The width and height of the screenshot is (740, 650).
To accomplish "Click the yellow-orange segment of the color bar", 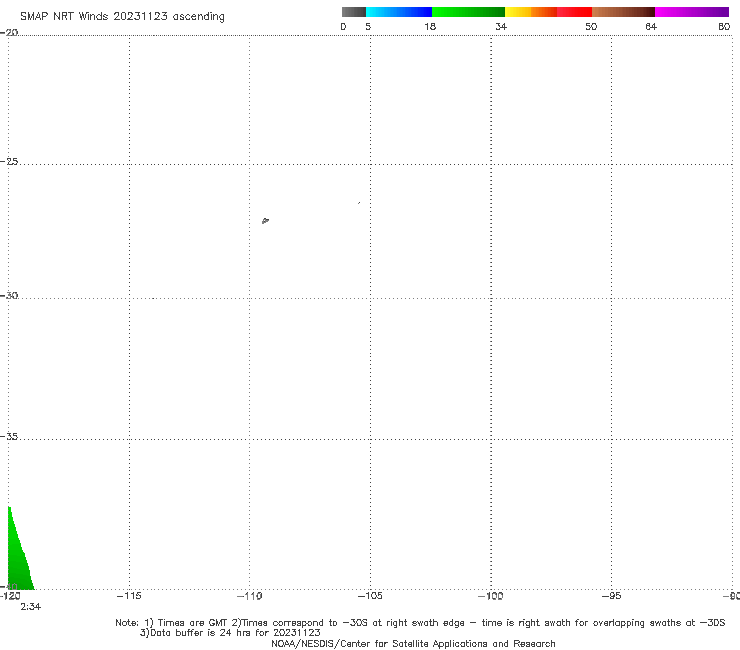I will pyautogui.click(x=531, y=12).
